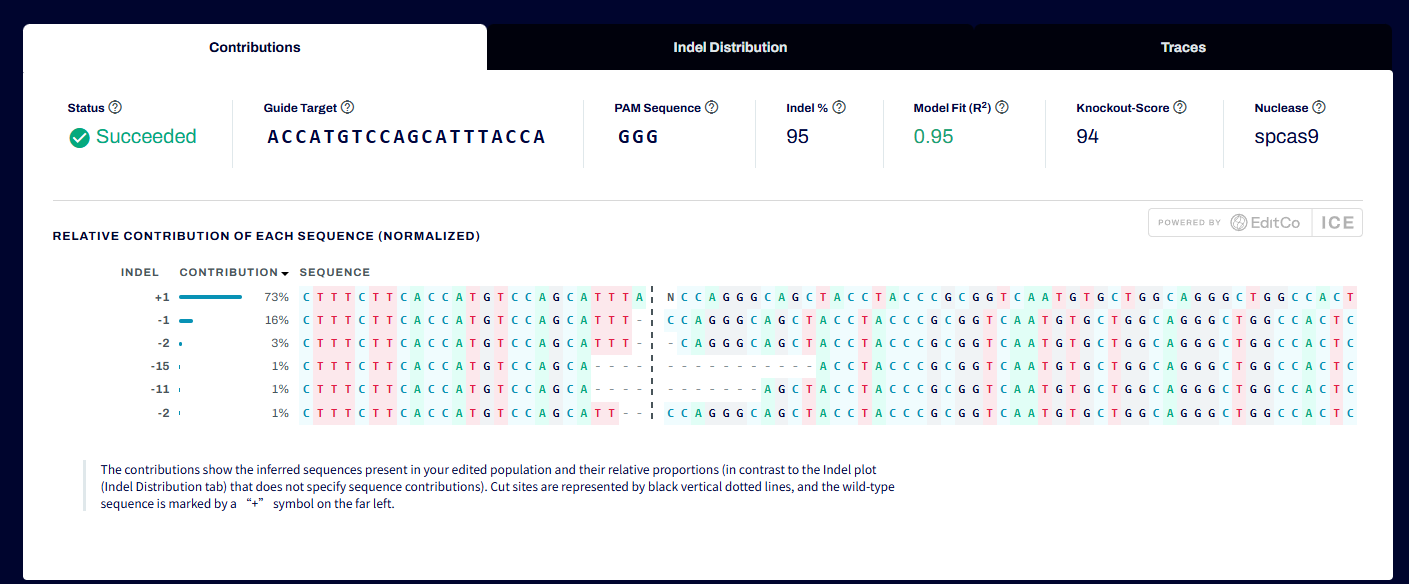Show the Model Fit (R²) help icon
This screenshot has height=584, width=1409.
(x=1002, y=108)
